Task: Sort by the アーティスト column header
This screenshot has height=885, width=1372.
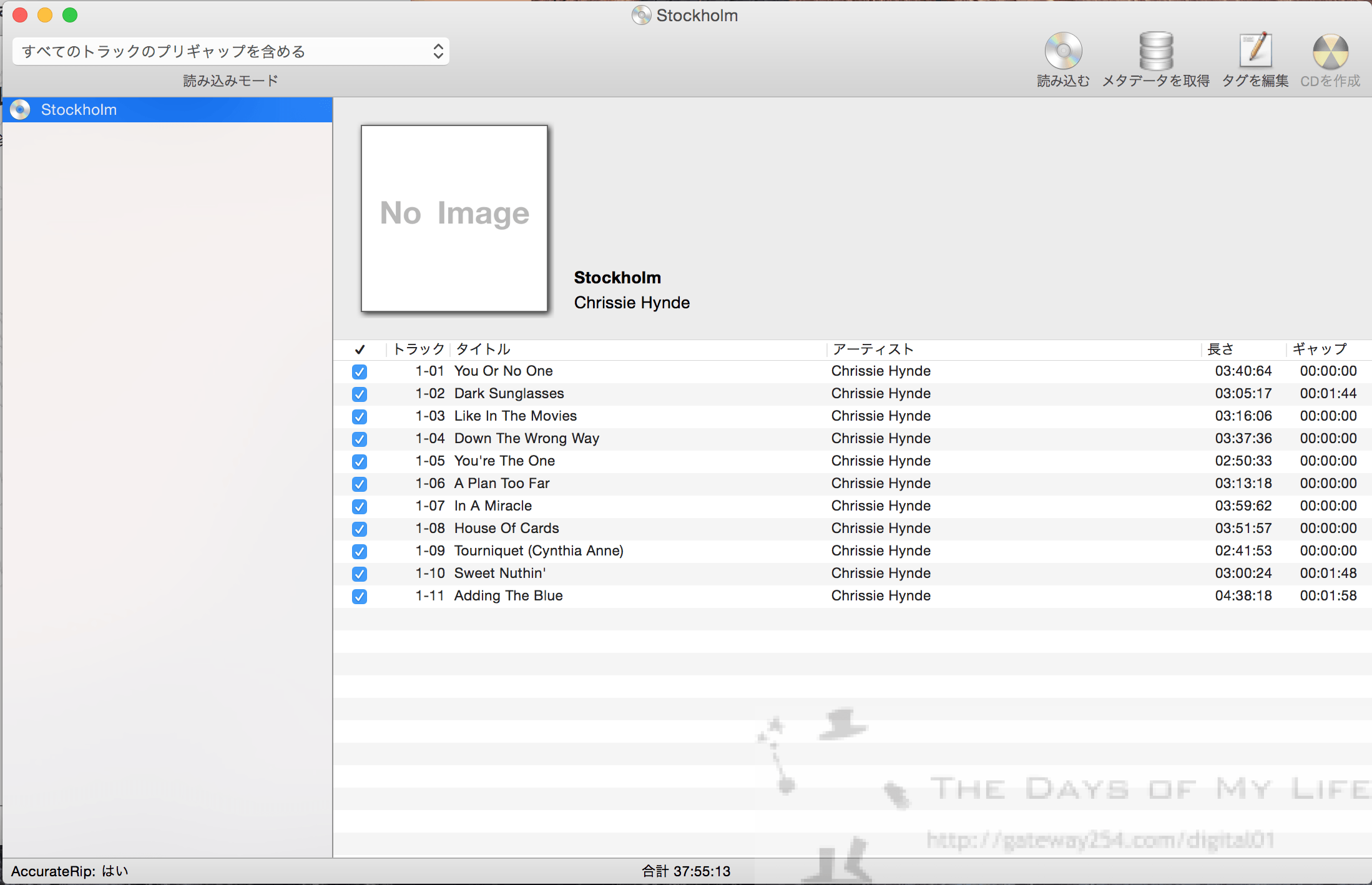Action: 1014,350
